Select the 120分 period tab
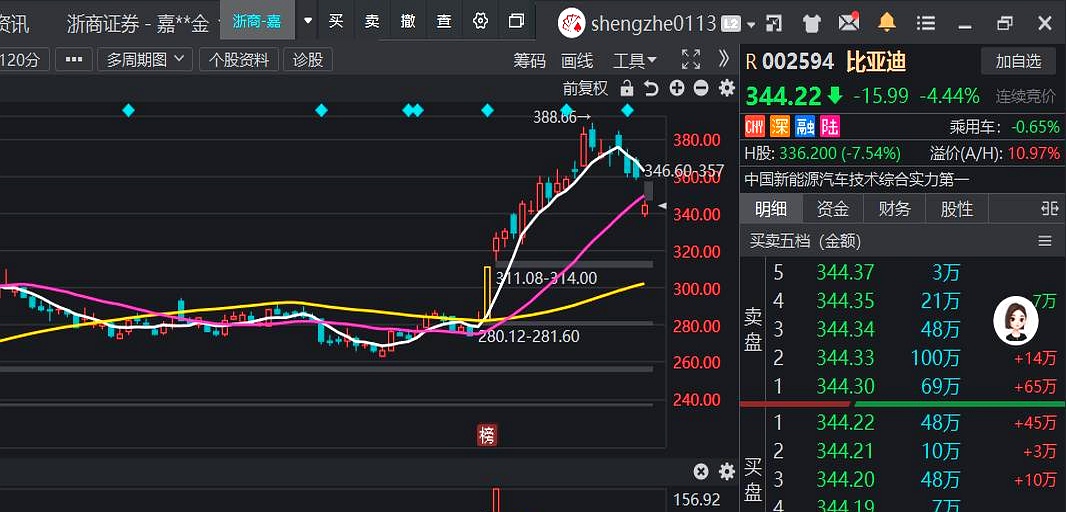This screenshot has height=512, width=1066. point(22,60)
